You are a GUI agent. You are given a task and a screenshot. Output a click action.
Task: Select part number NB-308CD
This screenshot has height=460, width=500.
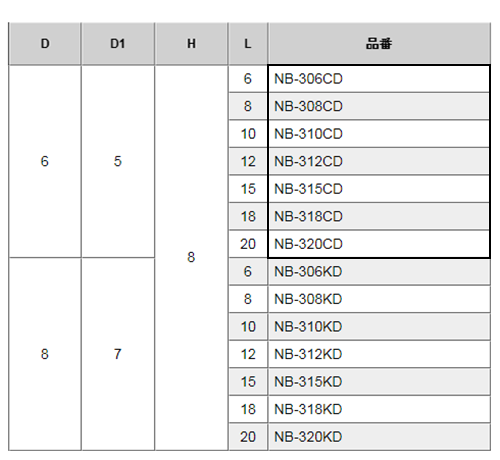(x=379, y=106)
